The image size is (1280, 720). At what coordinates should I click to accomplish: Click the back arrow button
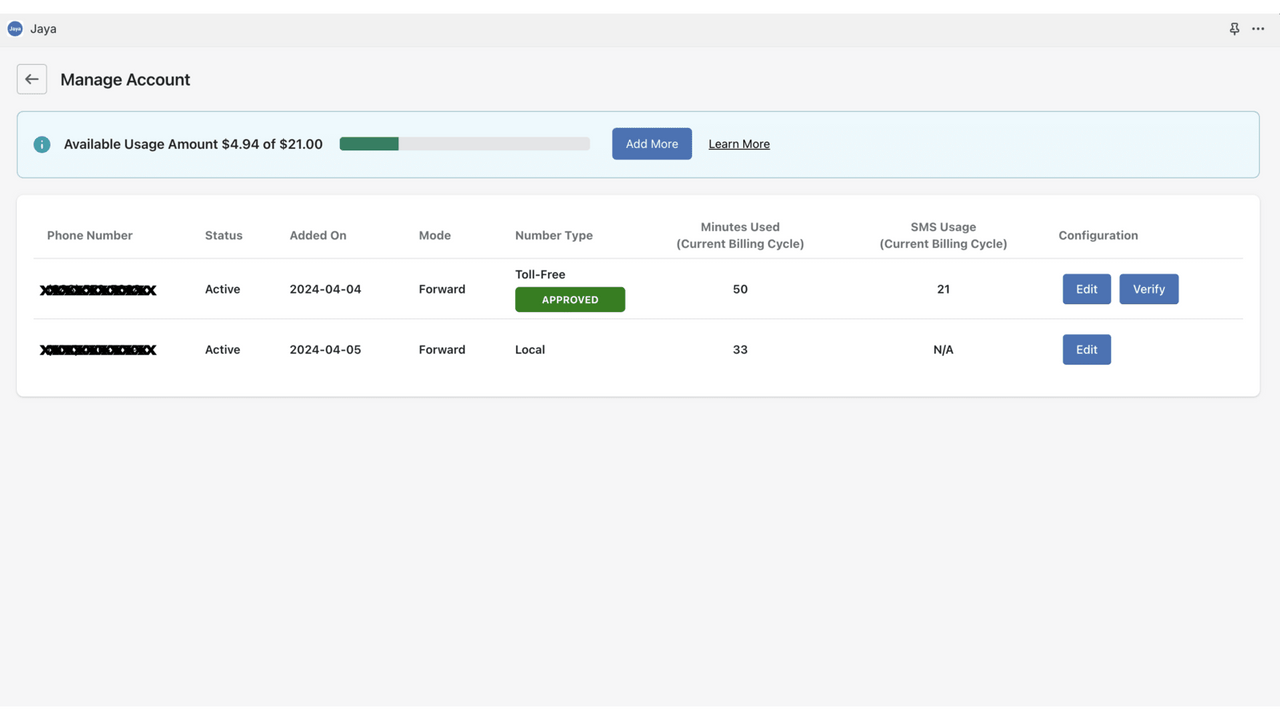(x=32, y=79)
